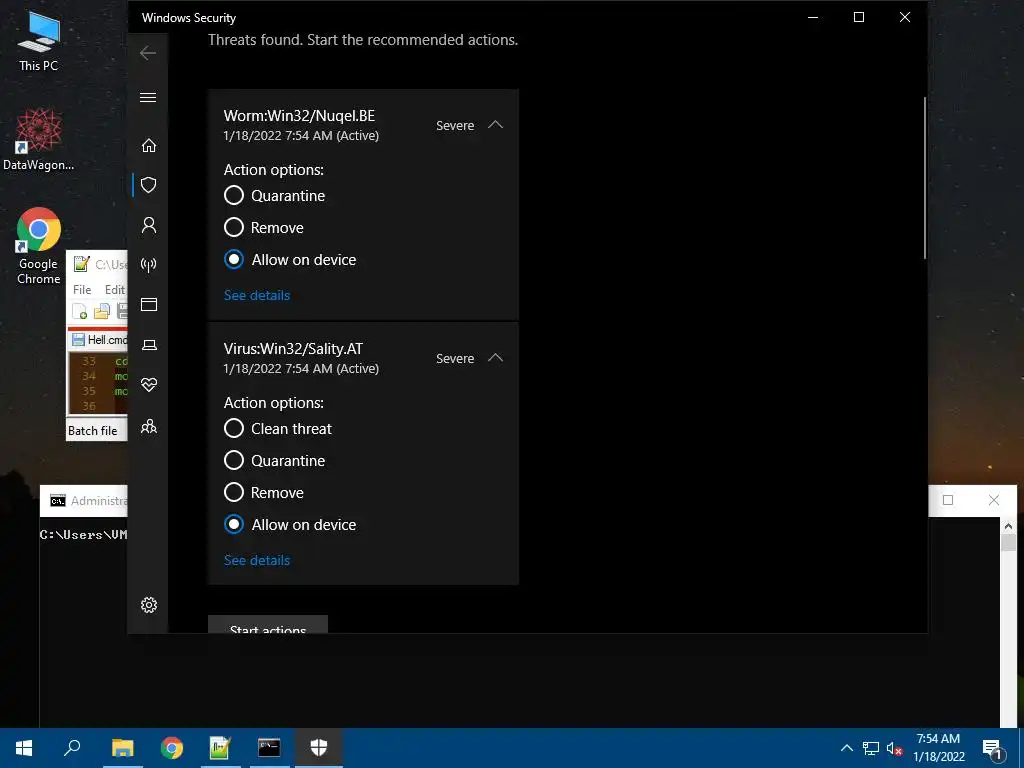The width and height of the screenshot is (1024, 768).
Task: Open See details for Worm:Win32/Nuqel.BE
Action: 257,295
